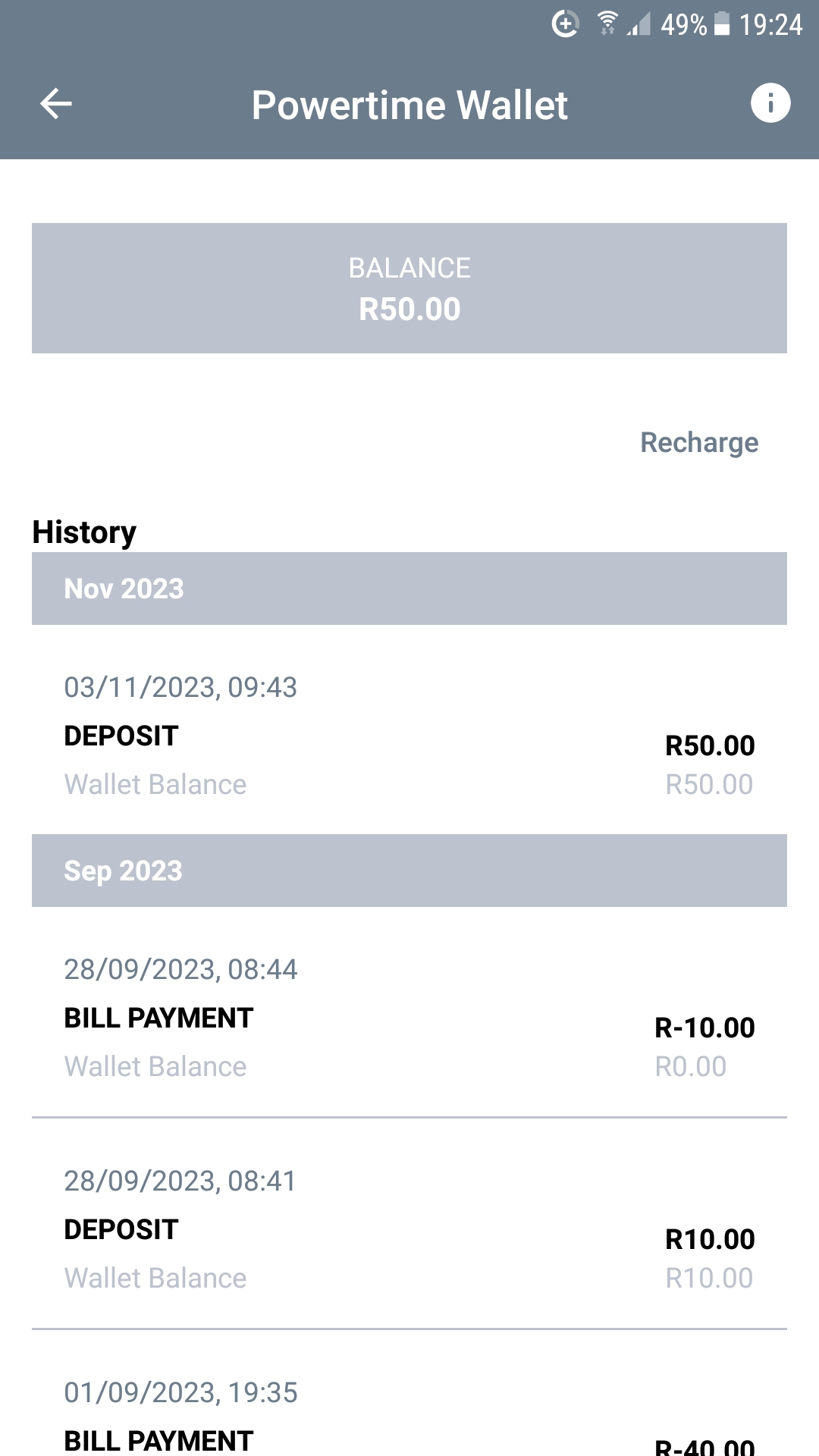This screenshot has height=1456, width=819.
Task: Tap the R-10.00 bill payment amount
Action: pos(704,1028)
